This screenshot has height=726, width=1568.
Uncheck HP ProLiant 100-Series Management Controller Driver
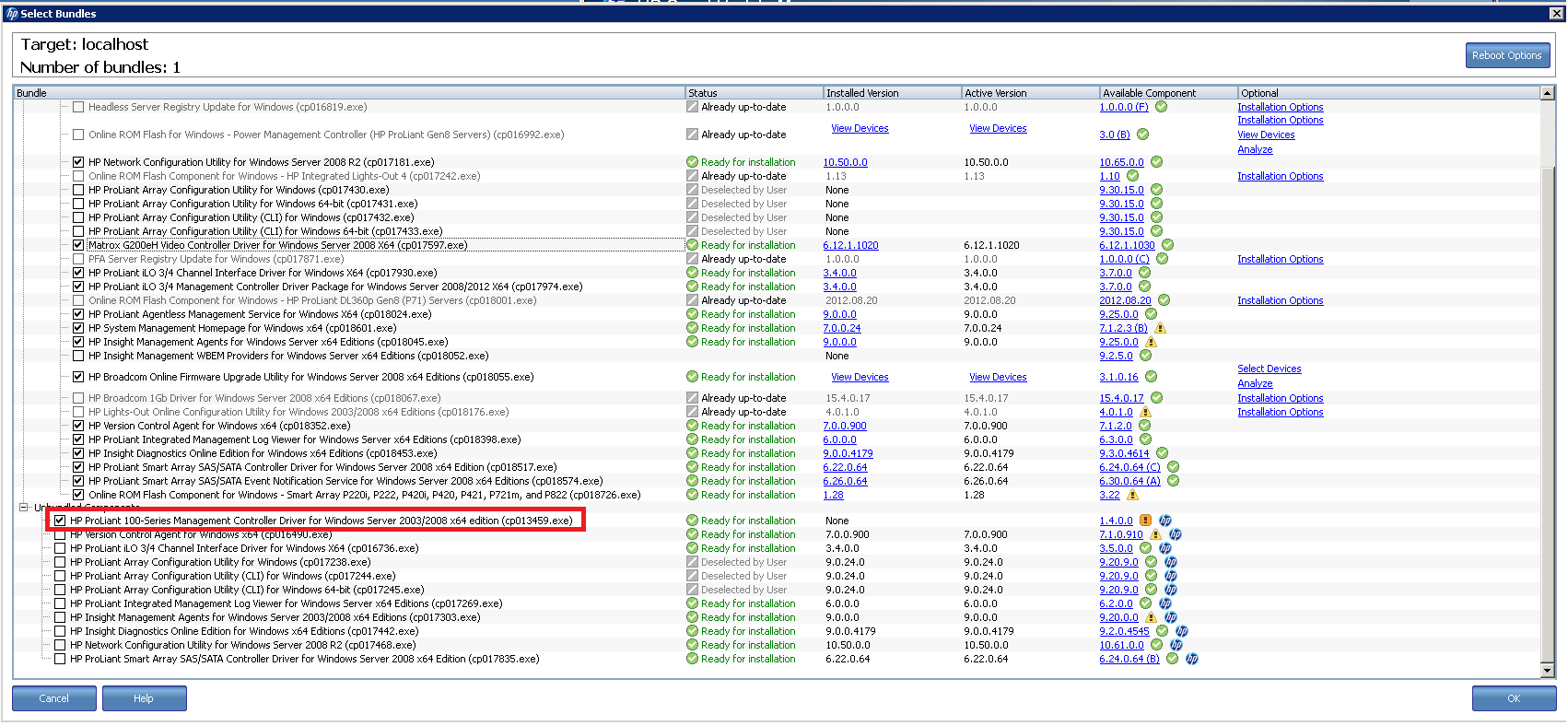point(60,521)
